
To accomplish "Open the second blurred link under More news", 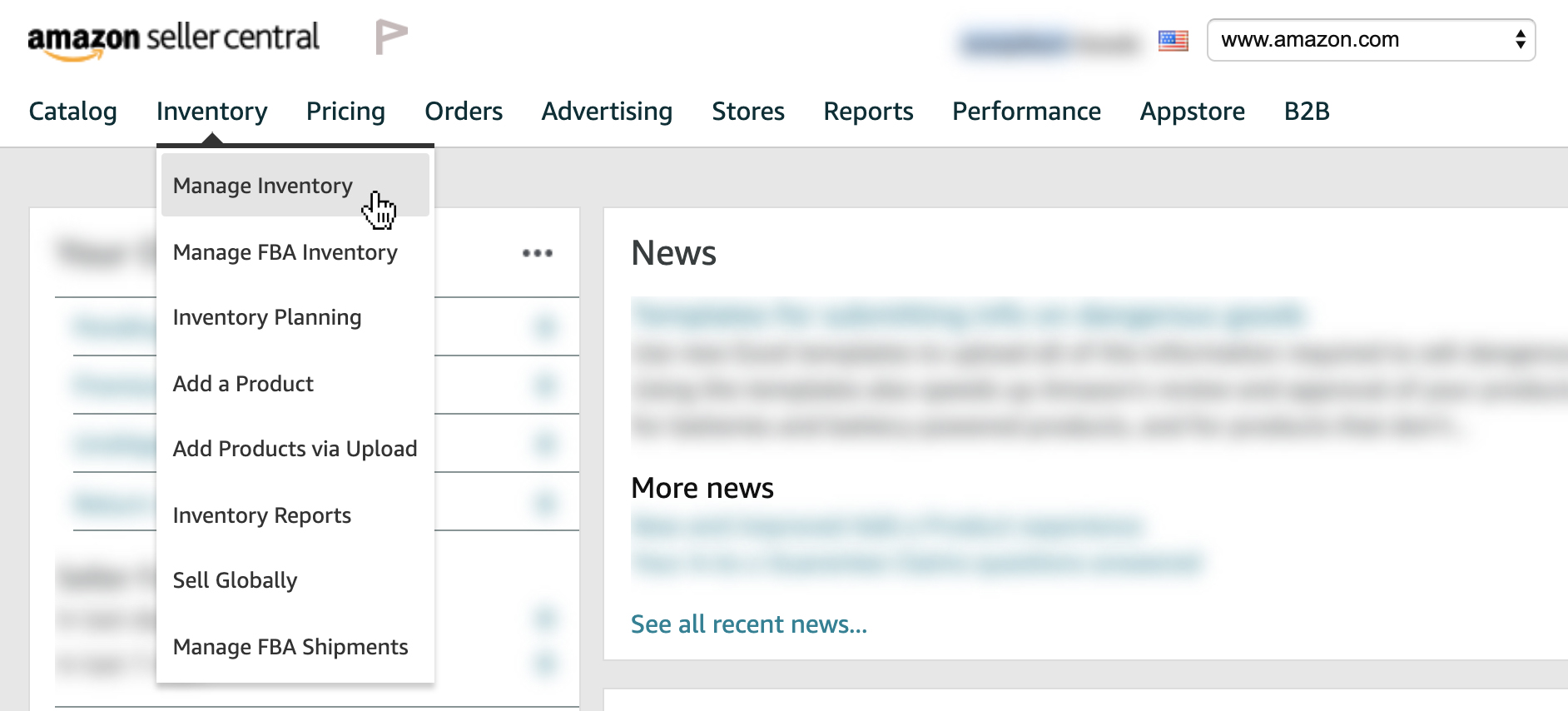I will tap(917, 563).
